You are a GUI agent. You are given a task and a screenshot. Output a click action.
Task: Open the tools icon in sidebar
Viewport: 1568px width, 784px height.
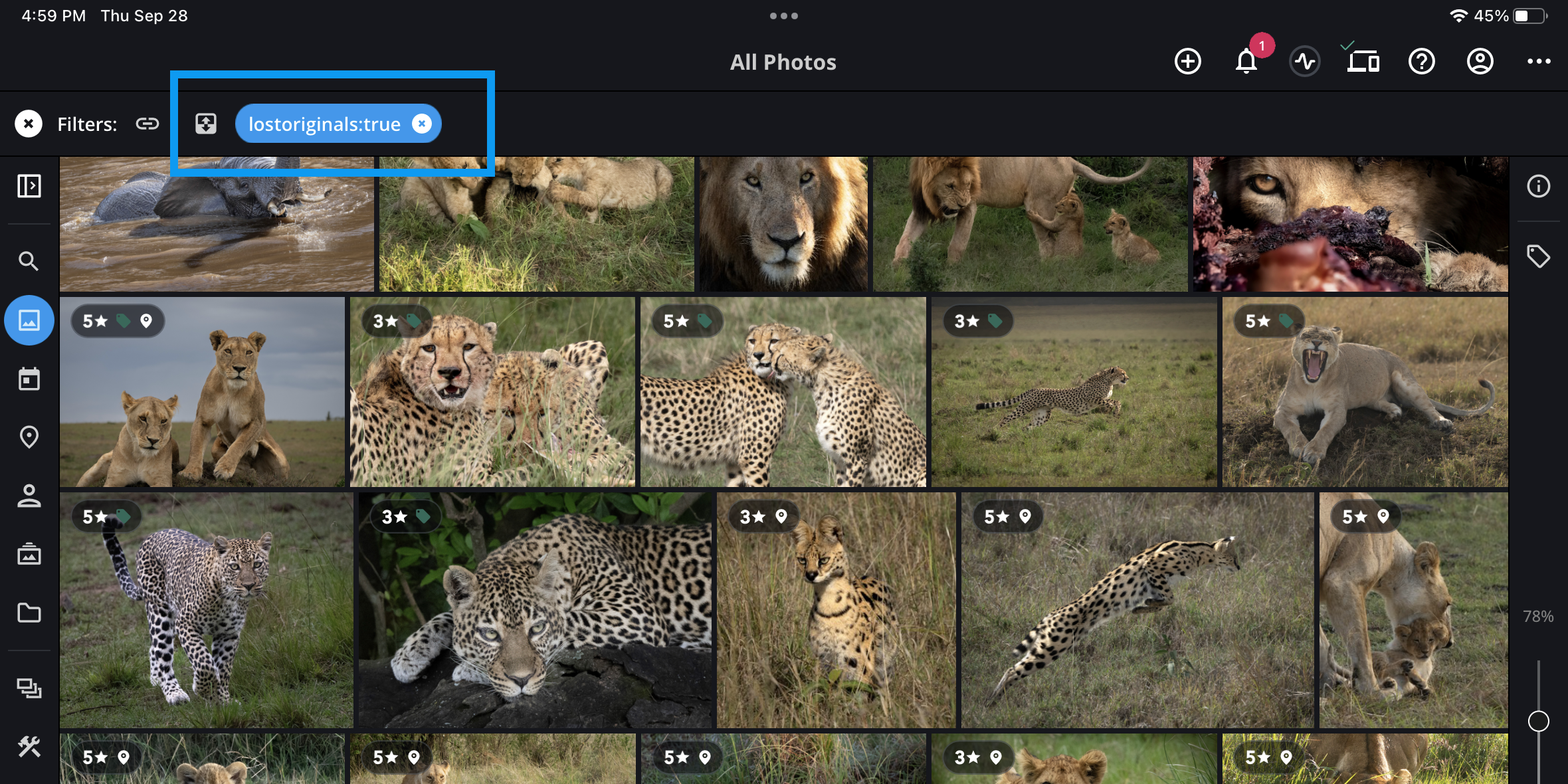29,747
